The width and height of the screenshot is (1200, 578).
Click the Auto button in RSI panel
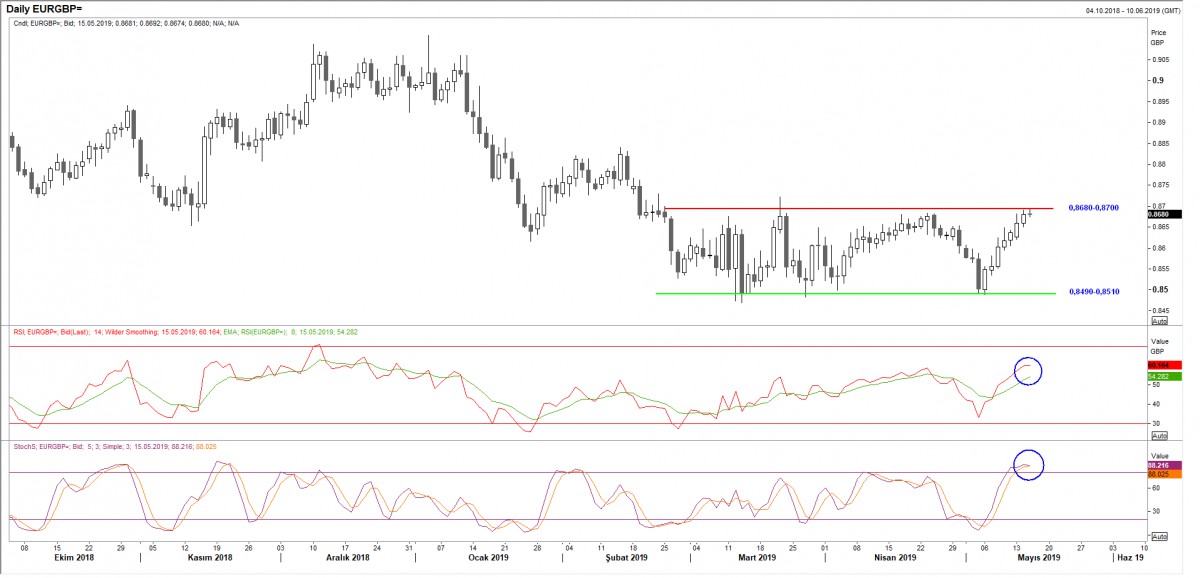point(1160,436)
